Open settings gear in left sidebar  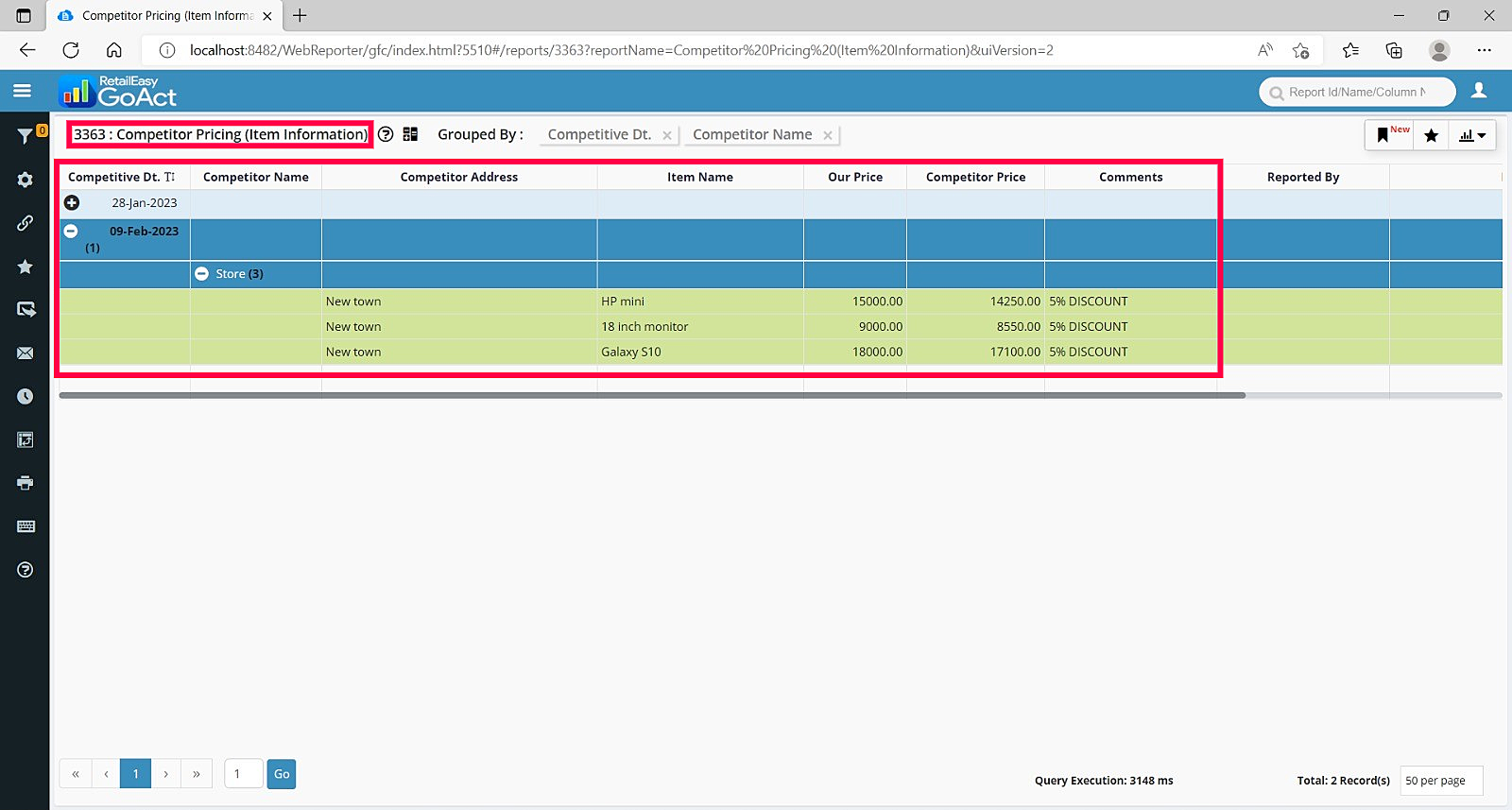[x=26, y=180]
